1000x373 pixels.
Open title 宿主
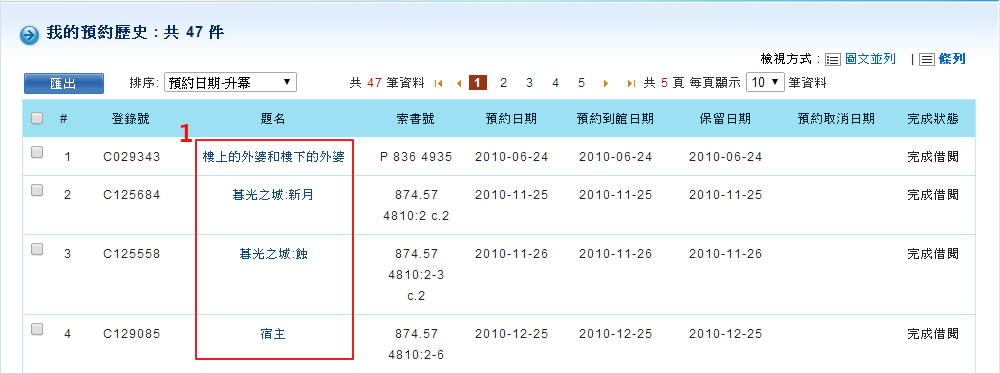(274, 333)
